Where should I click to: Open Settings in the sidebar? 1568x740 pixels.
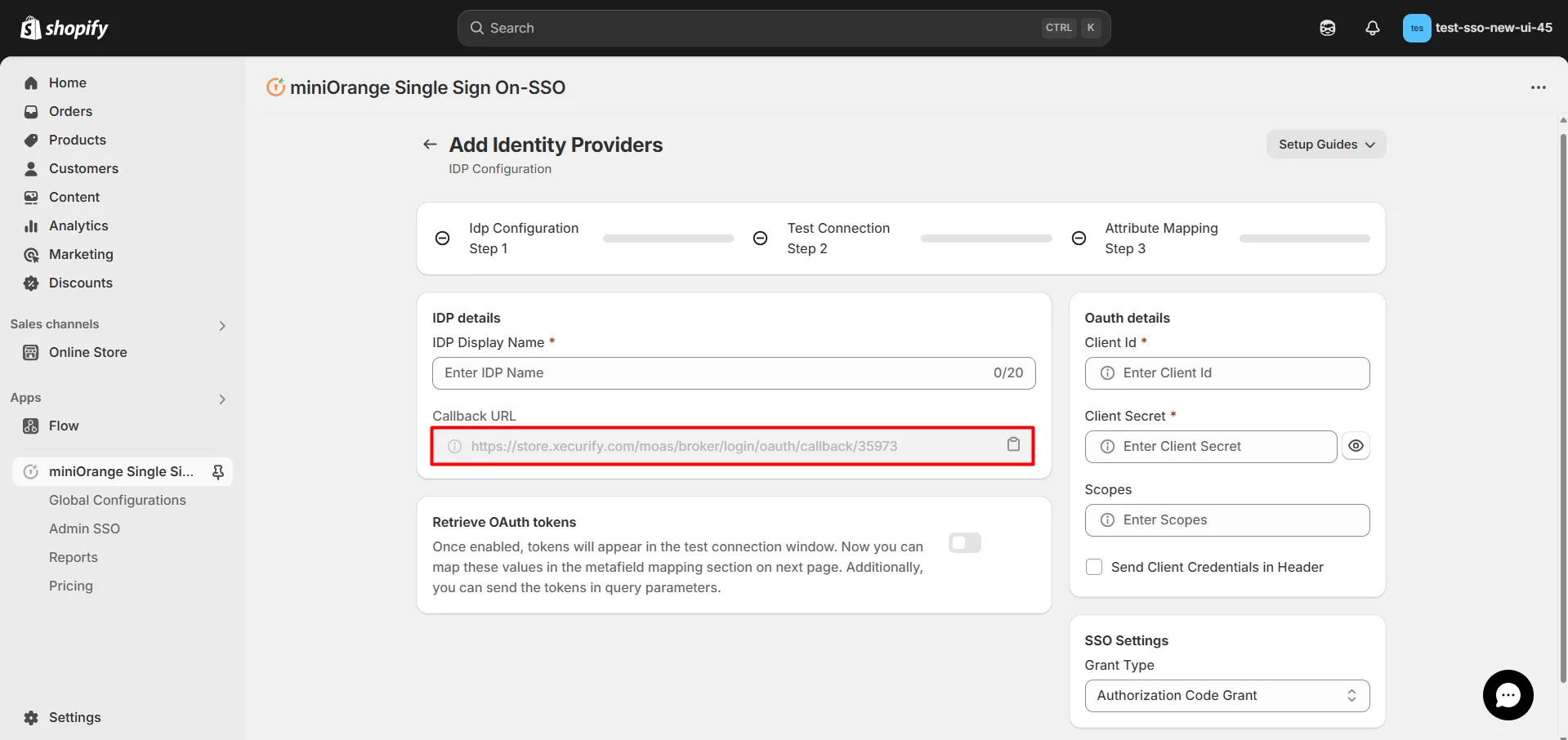click(x=75, y=717)
